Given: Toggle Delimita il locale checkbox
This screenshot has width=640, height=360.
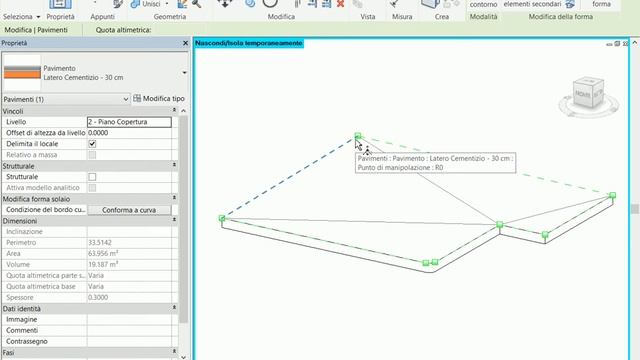Looking at the screenshot, I should pos(92,144).
